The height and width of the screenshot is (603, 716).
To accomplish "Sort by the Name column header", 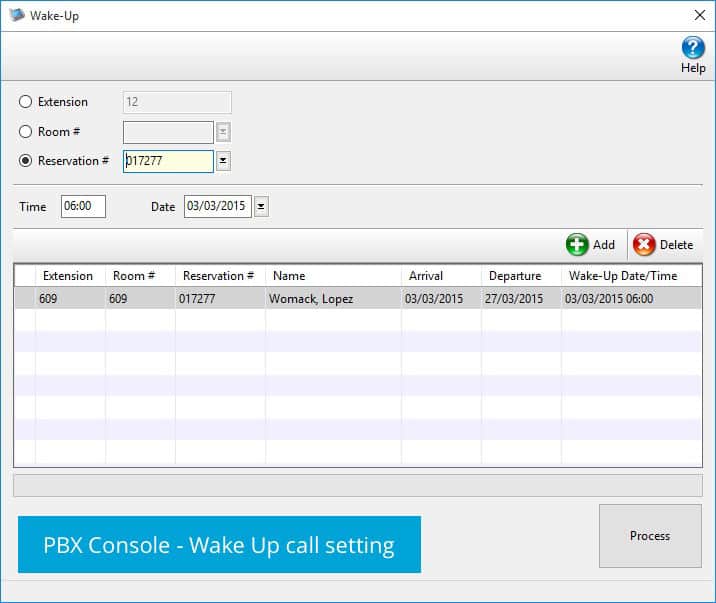I will (x=289, y=276).
